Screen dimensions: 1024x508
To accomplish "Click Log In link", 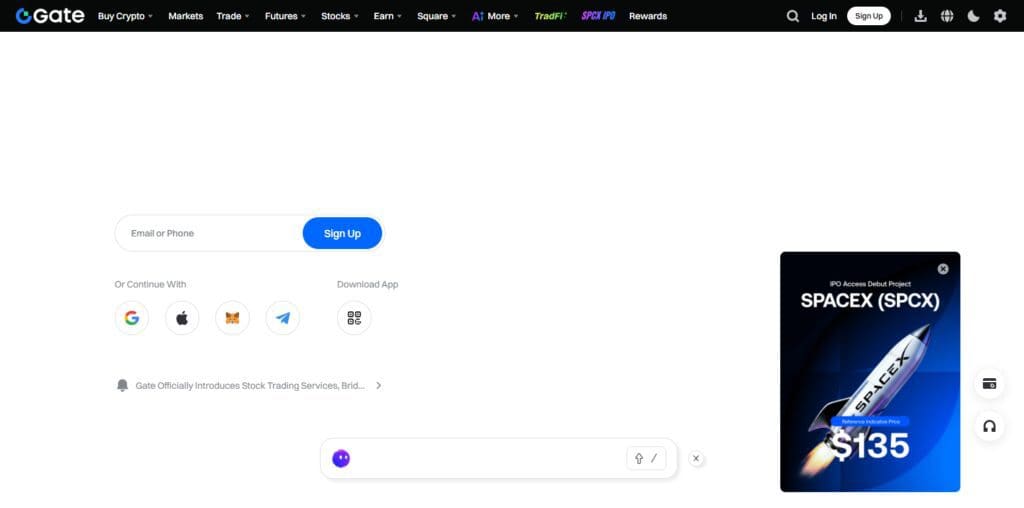I will (824, 16).
